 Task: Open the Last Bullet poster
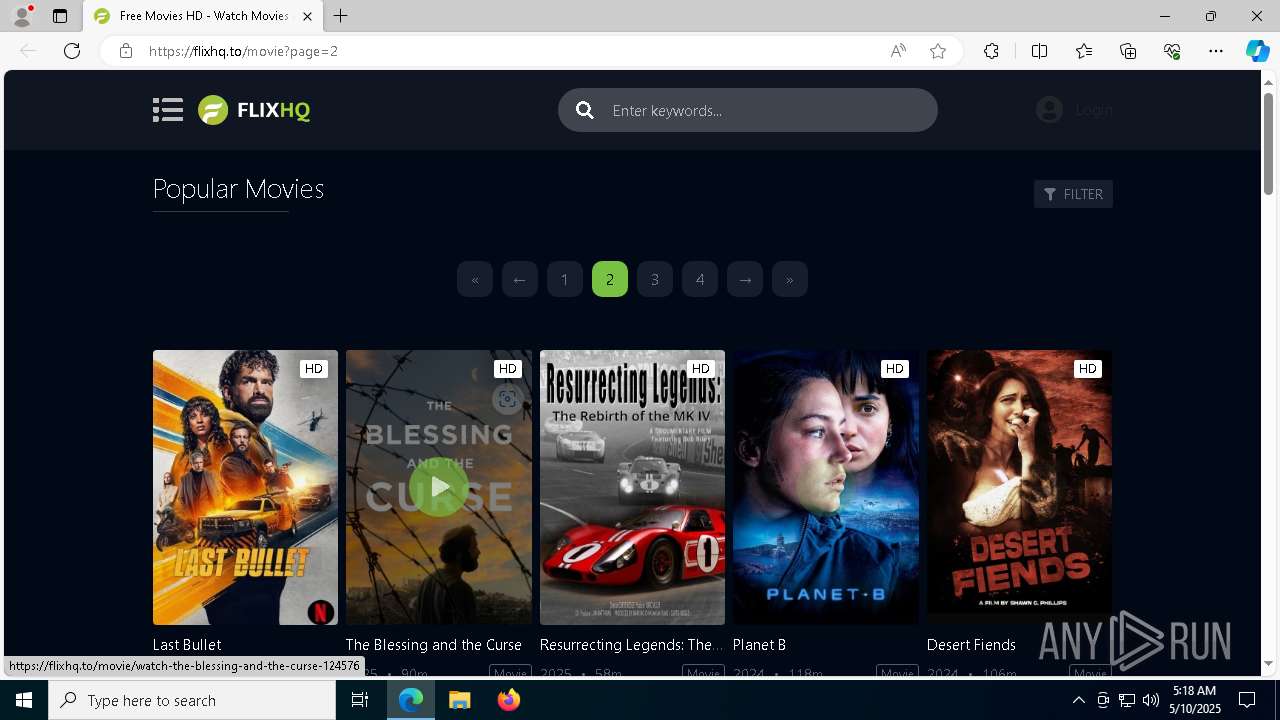pos(245,487)
